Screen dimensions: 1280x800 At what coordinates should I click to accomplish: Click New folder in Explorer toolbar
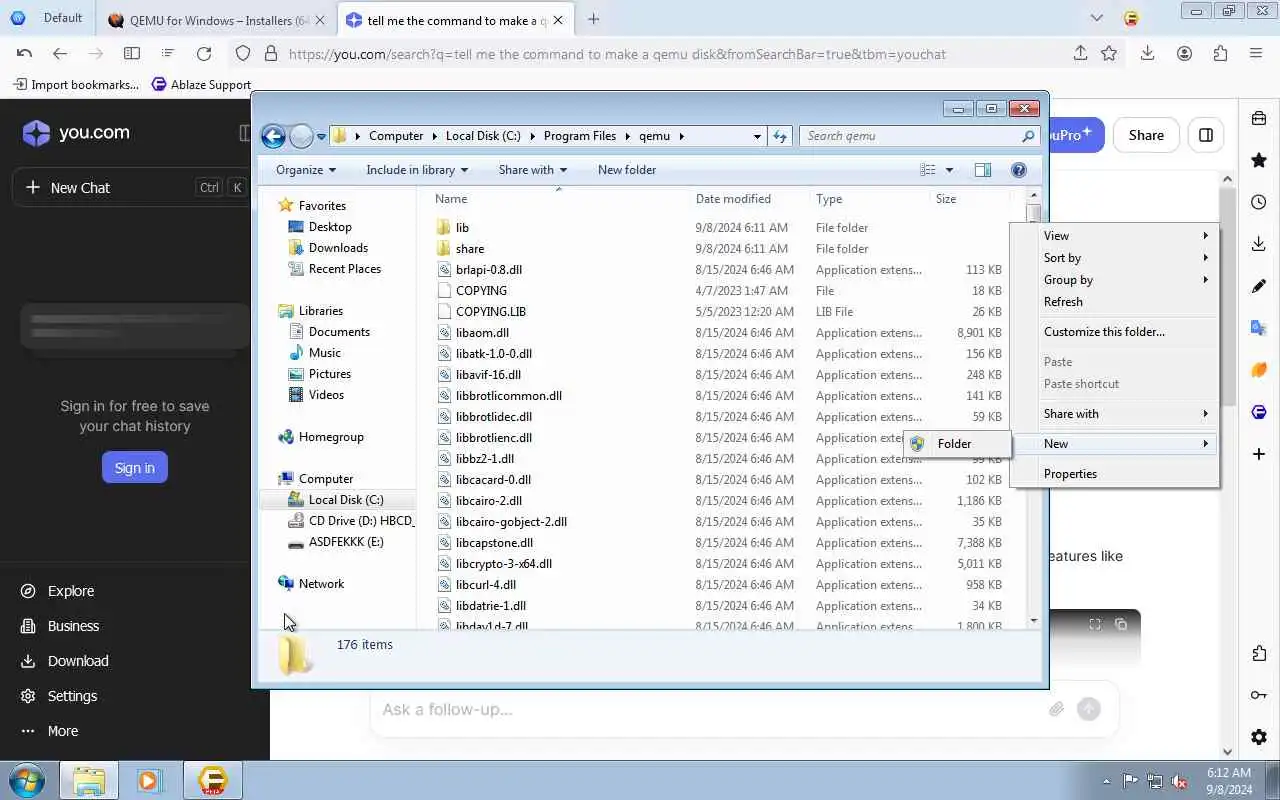(627, 170)
